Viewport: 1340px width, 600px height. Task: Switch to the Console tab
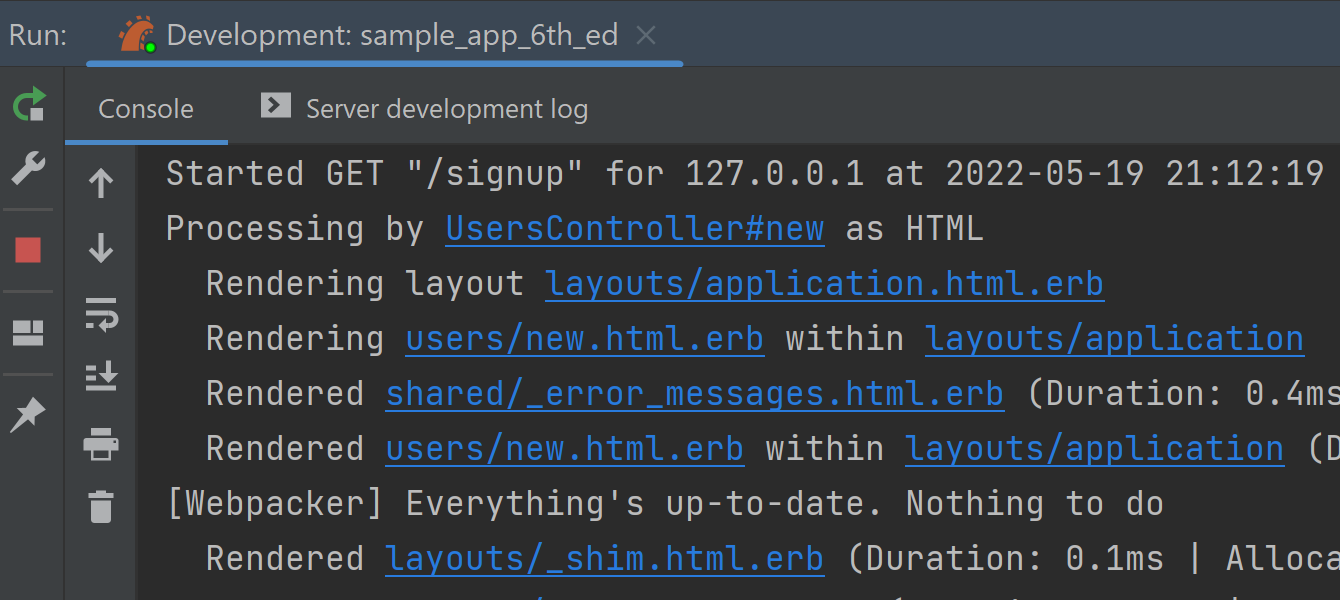[x=146, y=109]
